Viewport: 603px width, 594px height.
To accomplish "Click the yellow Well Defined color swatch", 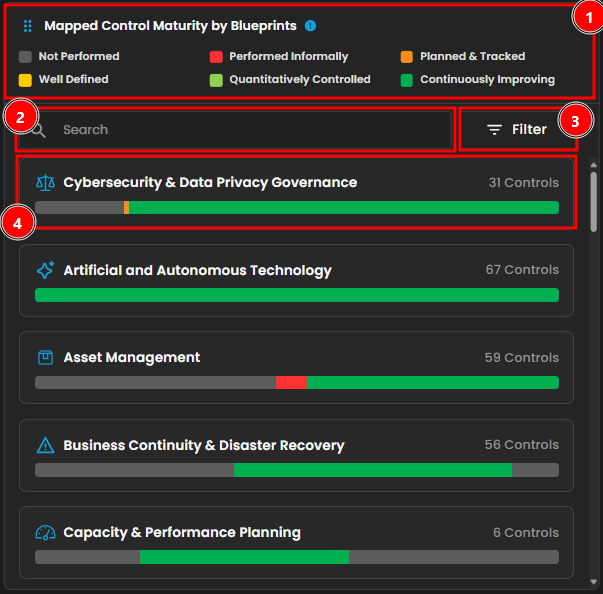I will pos(26,79).
